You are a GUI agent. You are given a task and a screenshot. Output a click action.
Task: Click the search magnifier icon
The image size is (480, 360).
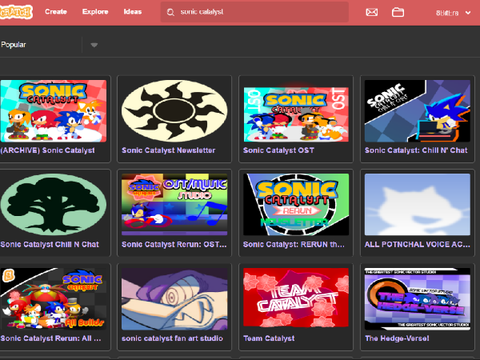170,12
